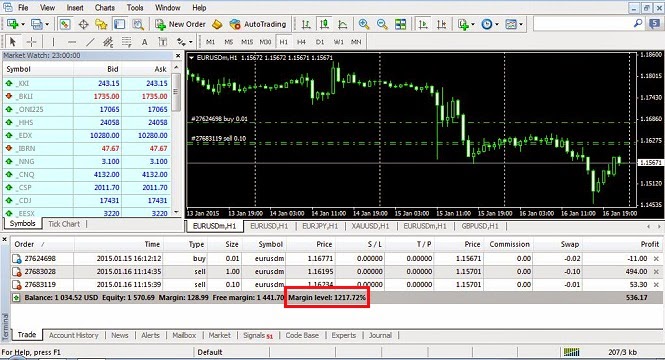Open the Templates dropdown arrow
Viewport: 665px width, 360px height.
pyautogui.click(x=521, y=25)
